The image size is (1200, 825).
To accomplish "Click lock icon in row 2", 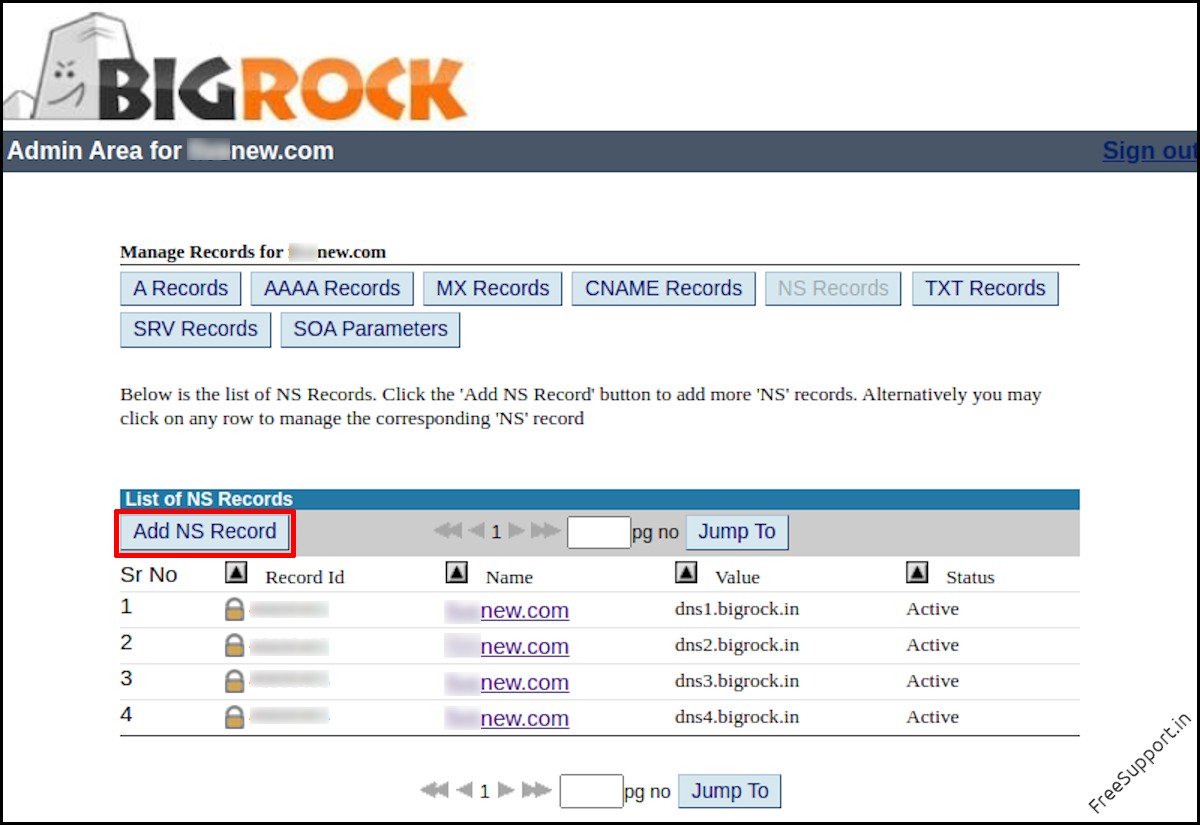I will tap(234, 646).
